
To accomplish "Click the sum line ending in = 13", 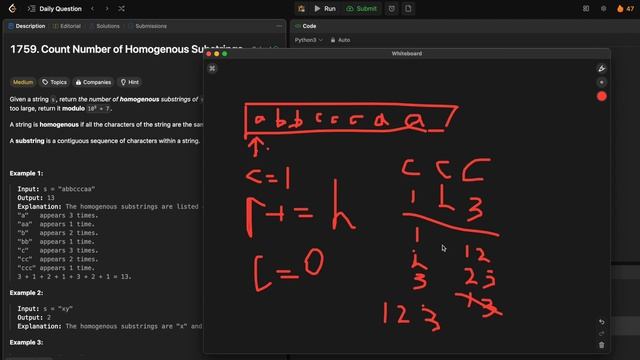I will (x=74, y=277).
